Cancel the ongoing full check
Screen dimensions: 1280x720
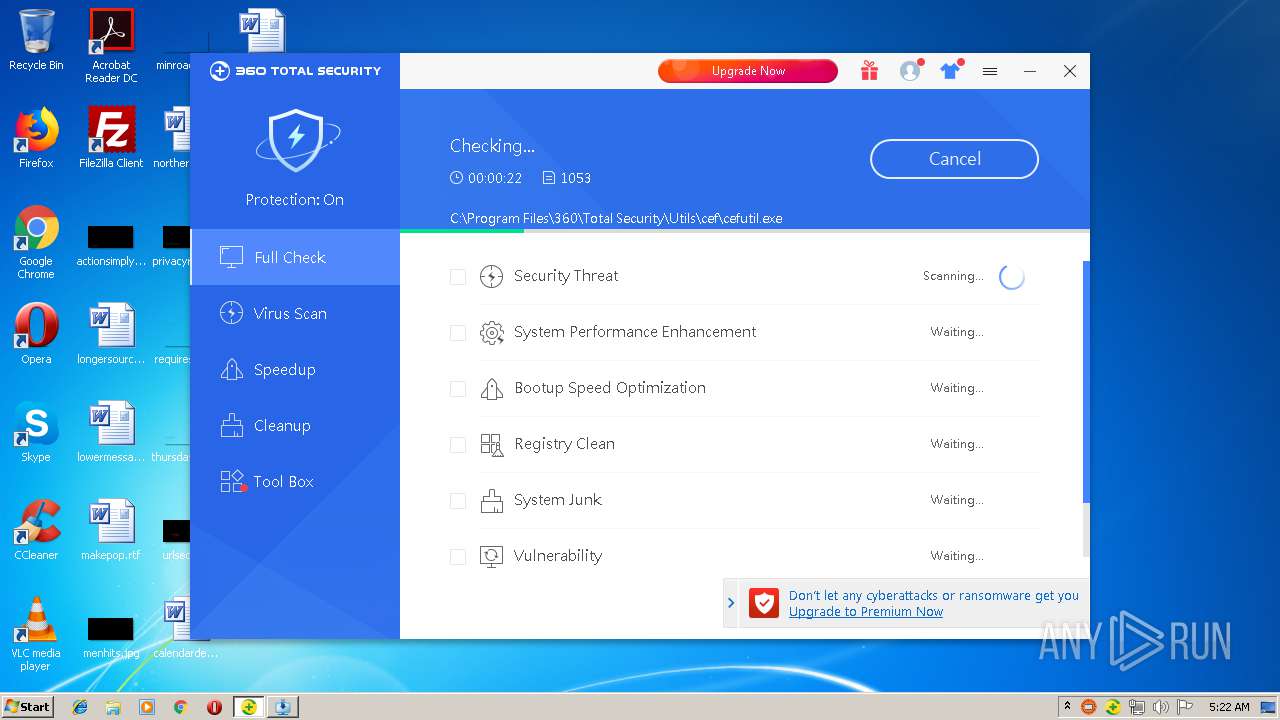(954, 159)
